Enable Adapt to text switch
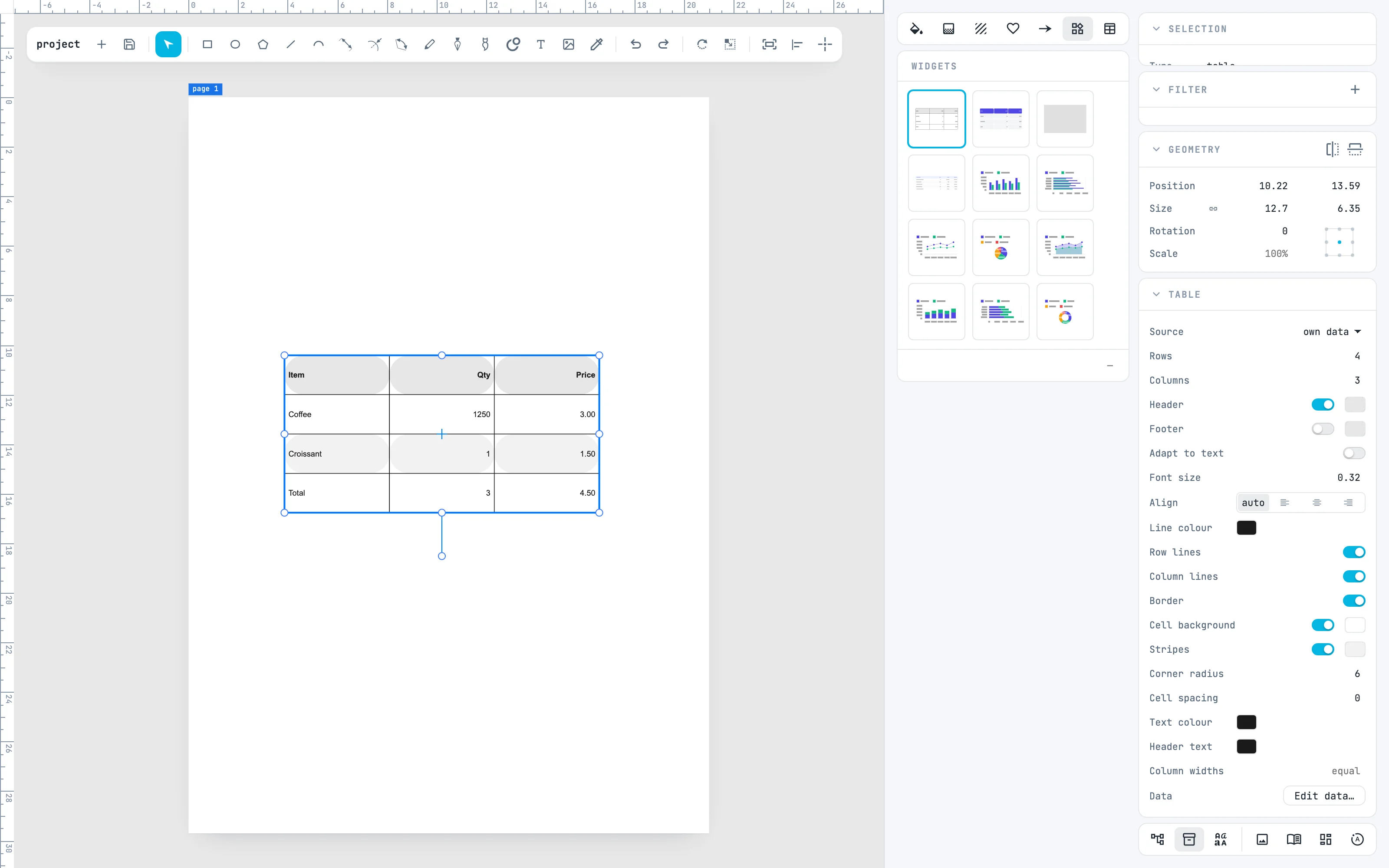 pos(1354,454)
